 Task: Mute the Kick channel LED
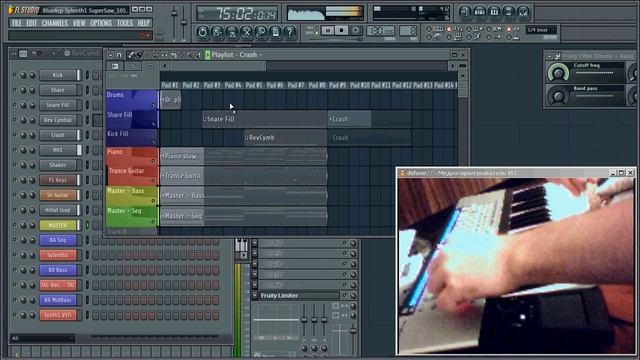[x=15, y=75]
